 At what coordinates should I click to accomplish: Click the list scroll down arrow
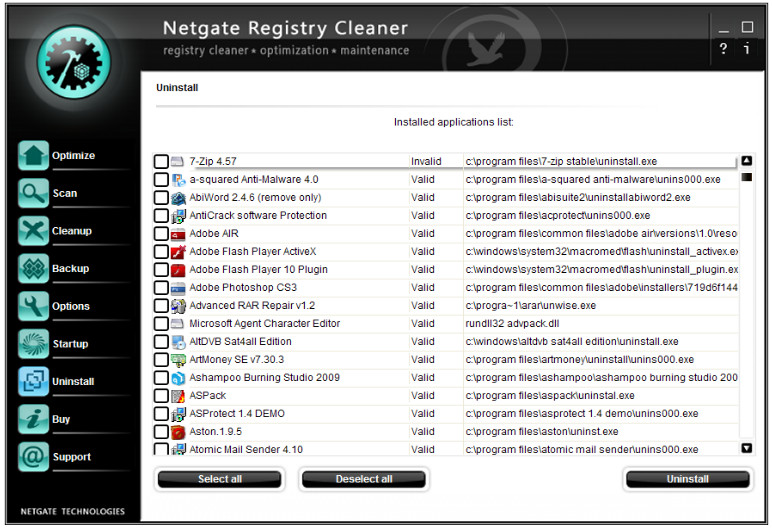747,448
